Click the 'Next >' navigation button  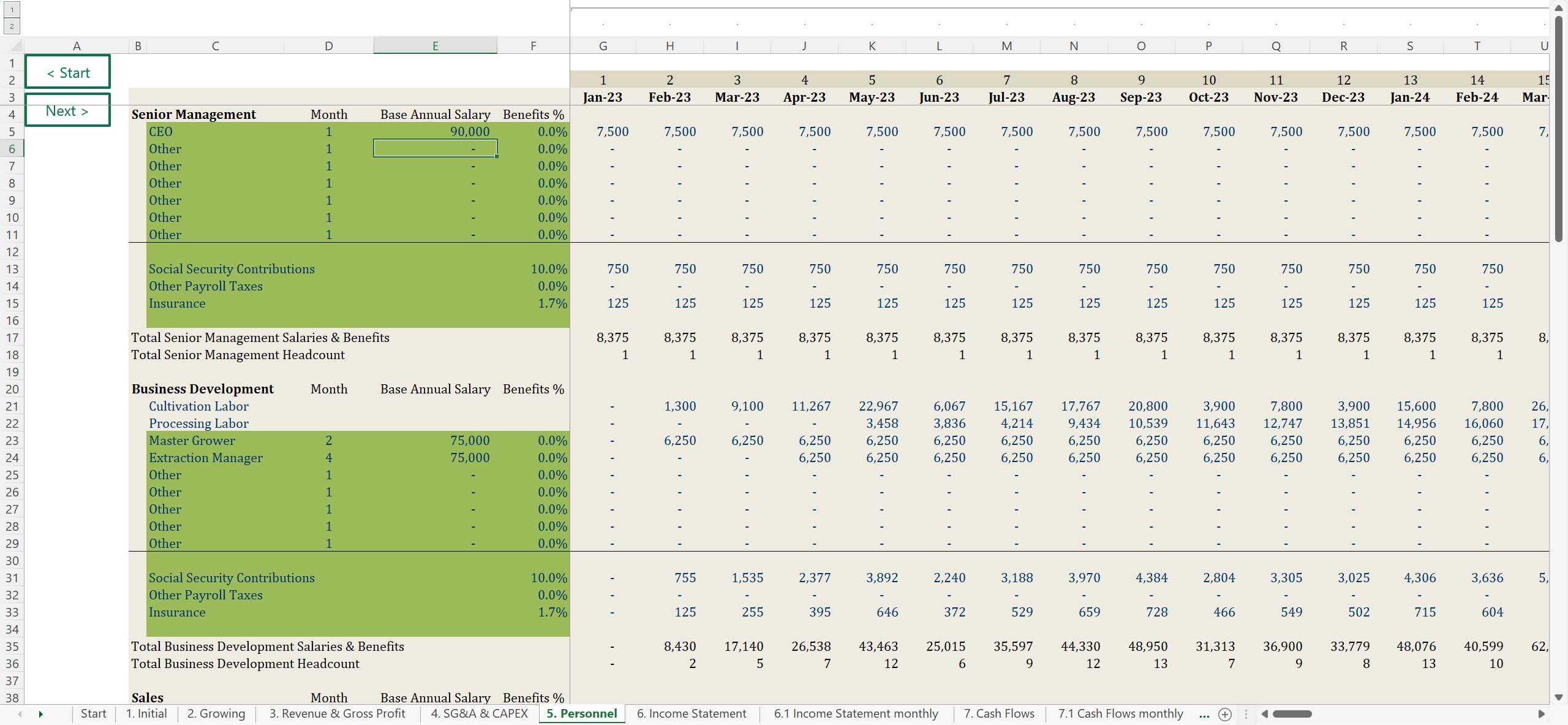tap(67, 111)
